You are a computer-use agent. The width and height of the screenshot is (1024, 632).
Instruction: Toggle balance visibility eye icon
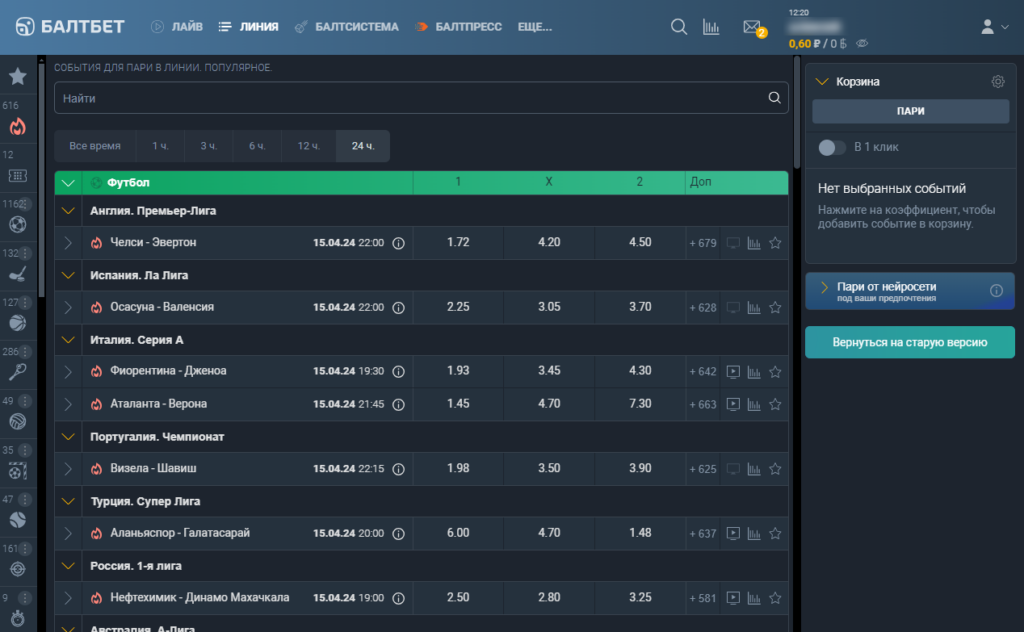862,44
